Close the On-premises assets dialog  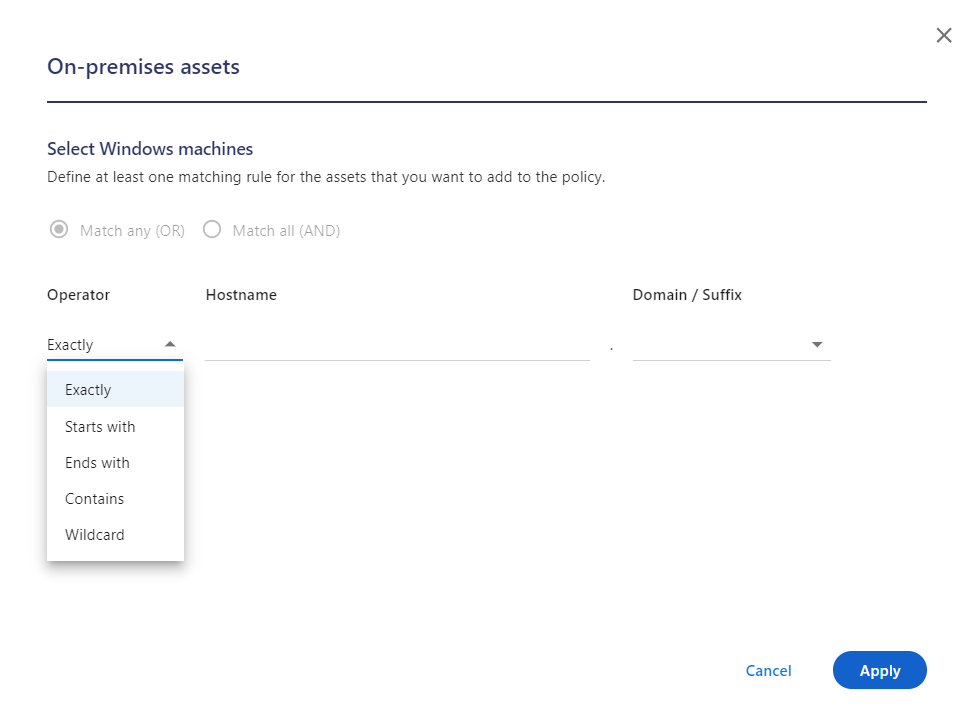[943, 35]
